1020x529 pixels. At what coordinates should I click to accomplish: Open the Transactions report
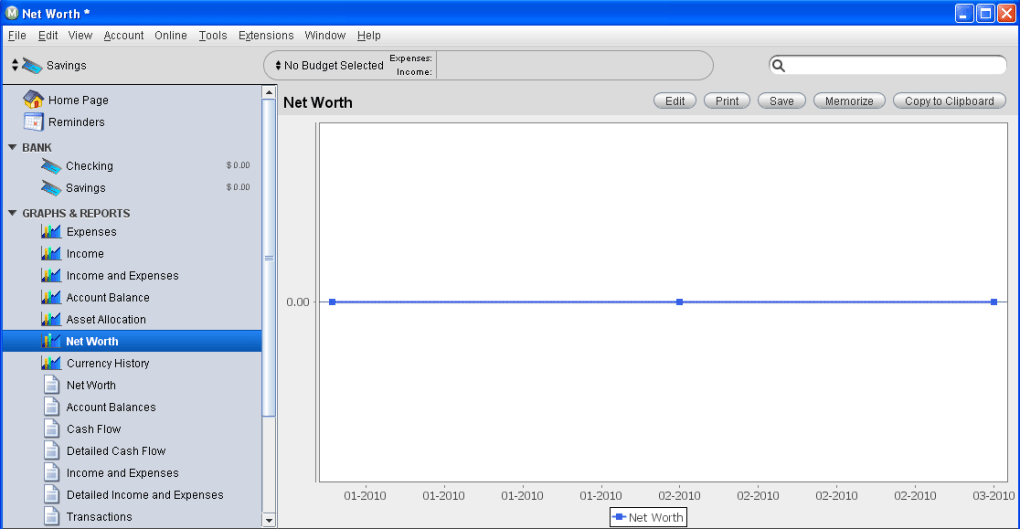131,517
